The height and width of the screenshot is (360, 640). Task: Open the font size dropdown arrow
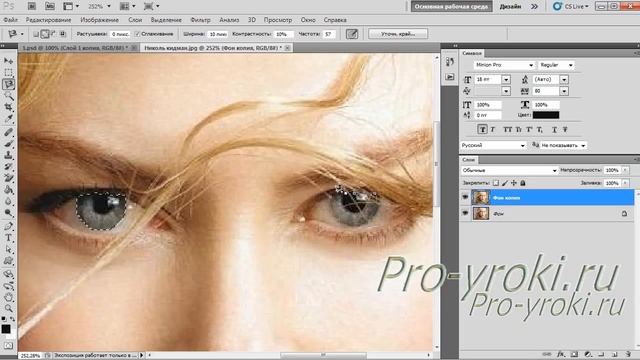506,80
